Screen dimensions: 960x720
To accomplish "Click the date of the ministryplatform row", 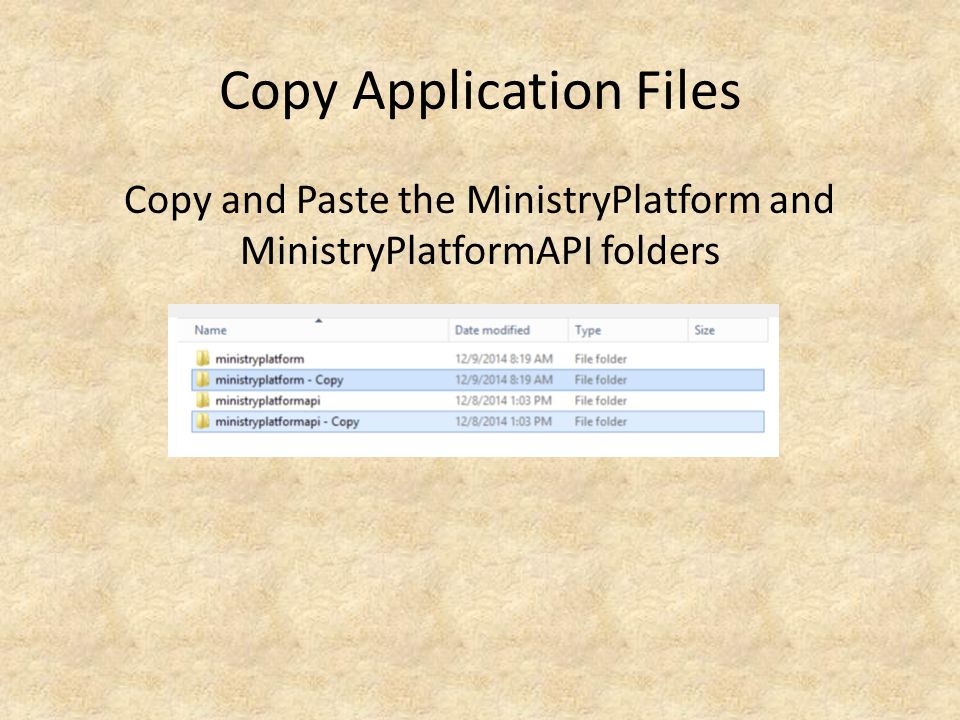I will (x=504, y=359).
